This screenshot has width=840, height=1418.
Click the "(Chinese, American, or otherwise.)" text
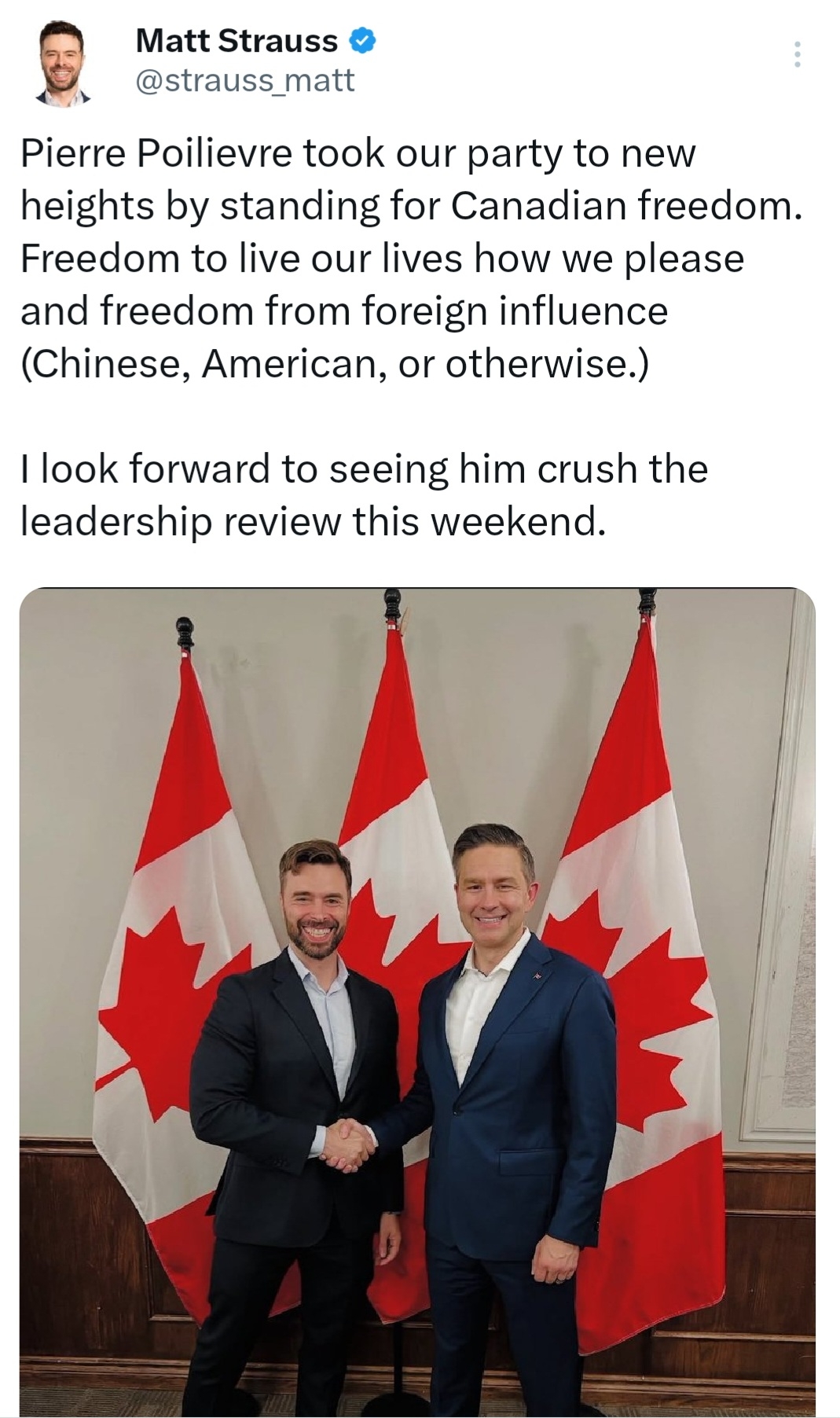point(335,363)
